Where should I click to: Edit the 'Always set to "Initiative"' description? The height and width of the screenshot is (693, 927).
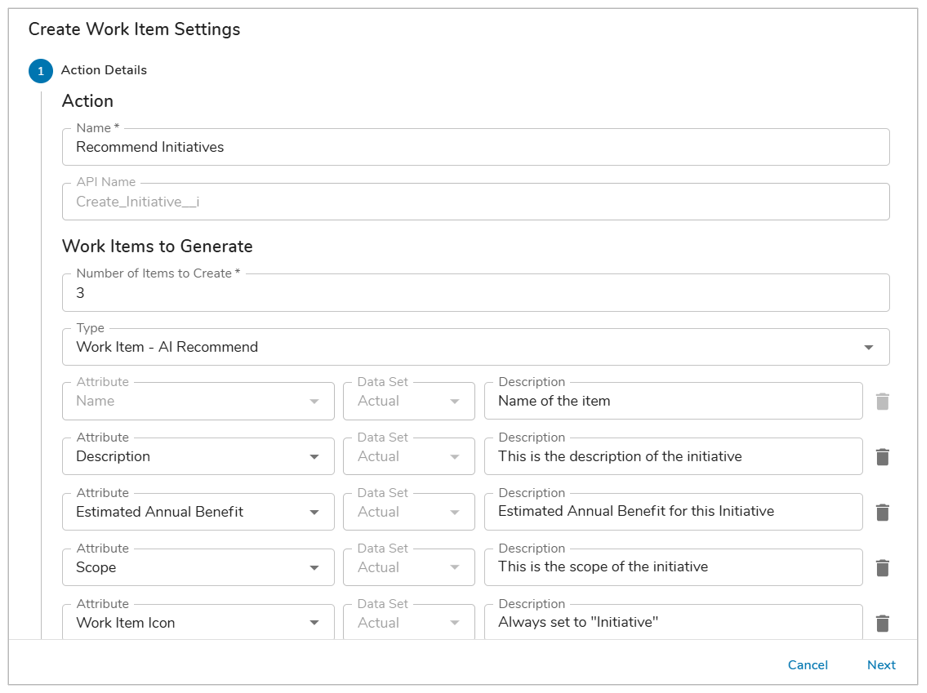672,622
